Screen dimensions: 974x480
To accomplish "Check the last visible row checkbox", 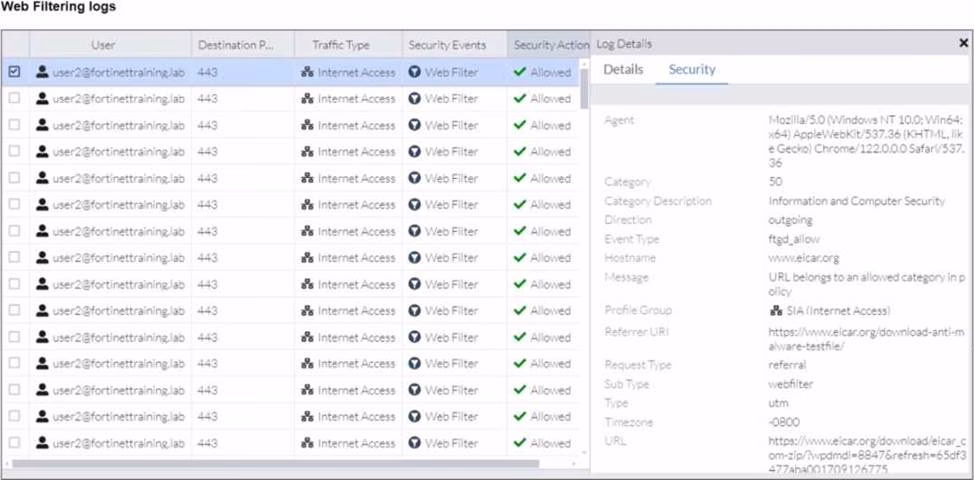I will 15,442.
